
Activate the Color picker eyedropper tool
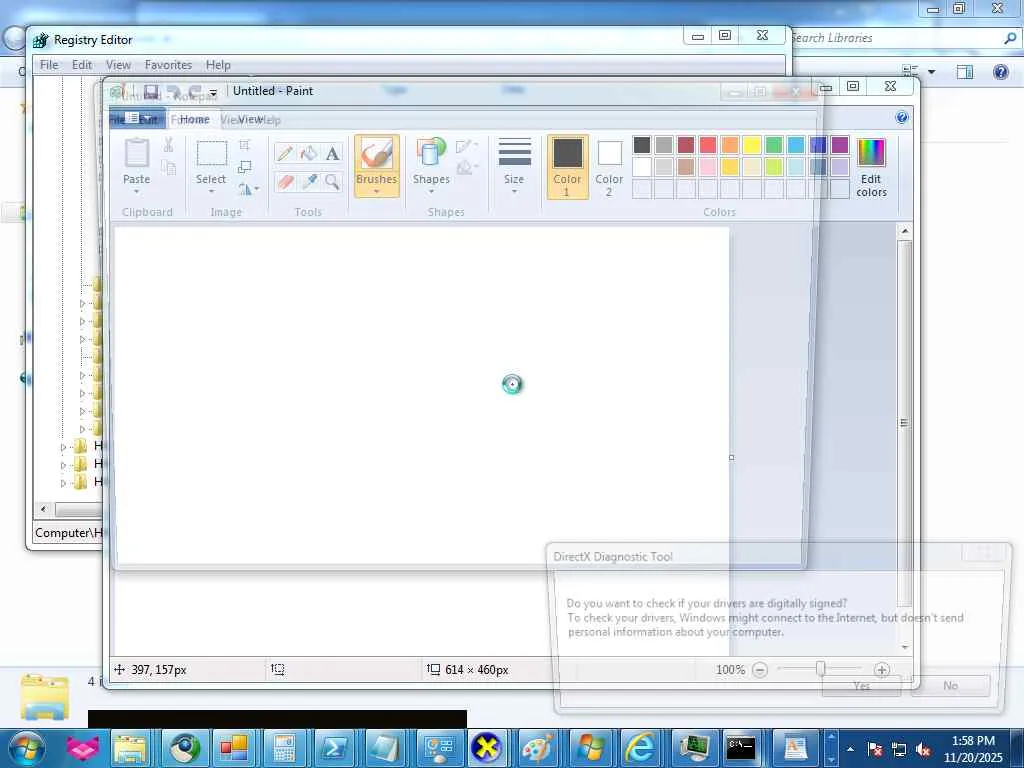308,182
